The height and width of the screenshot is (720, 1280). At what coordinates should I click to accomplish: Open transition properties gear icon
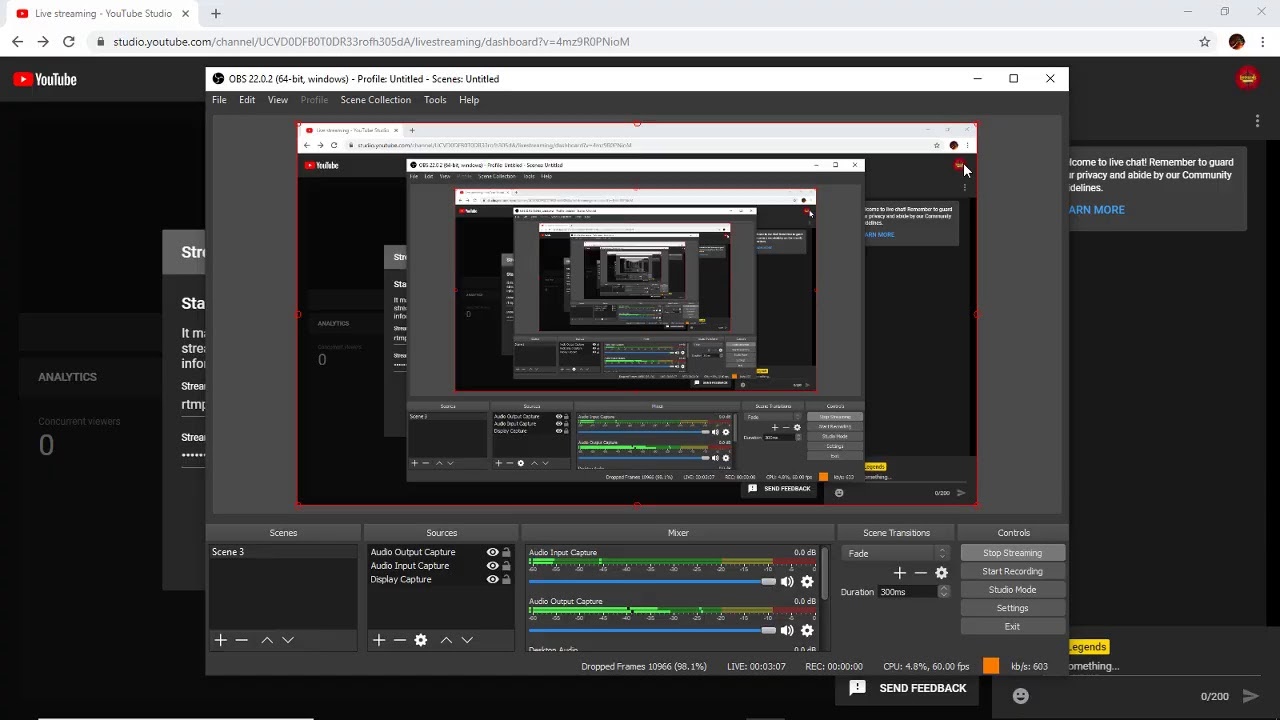941,573
